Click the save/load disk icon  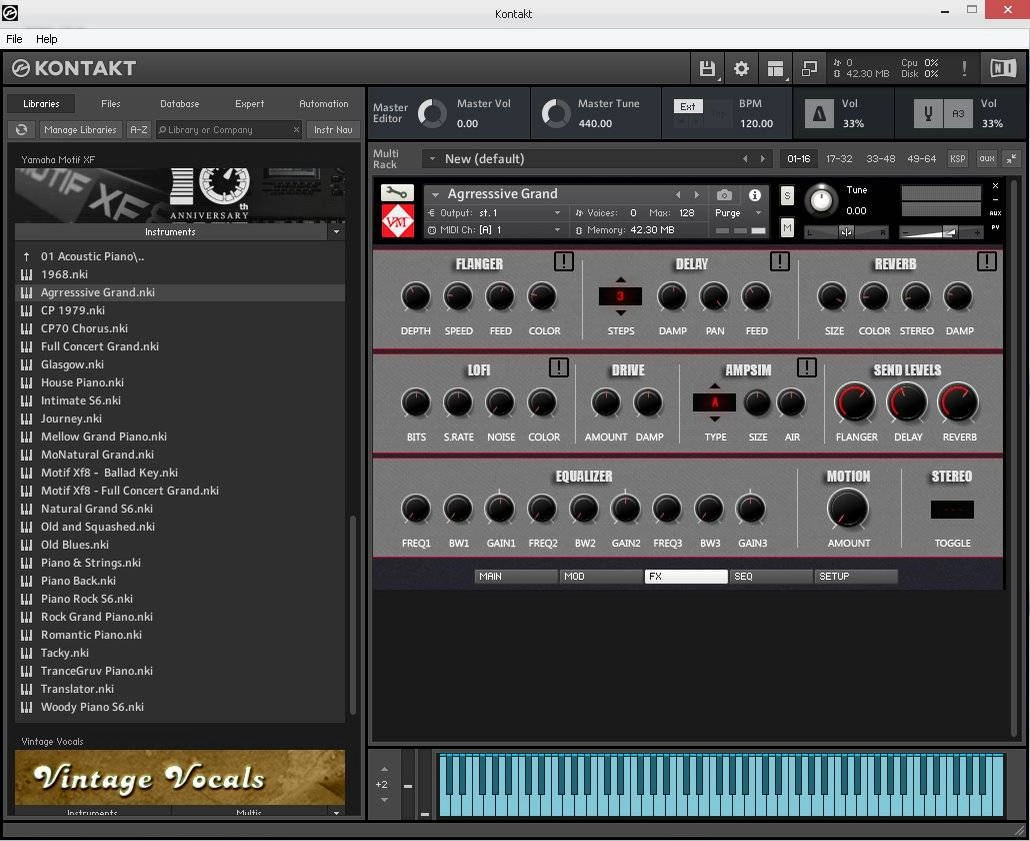coord(707,68)
